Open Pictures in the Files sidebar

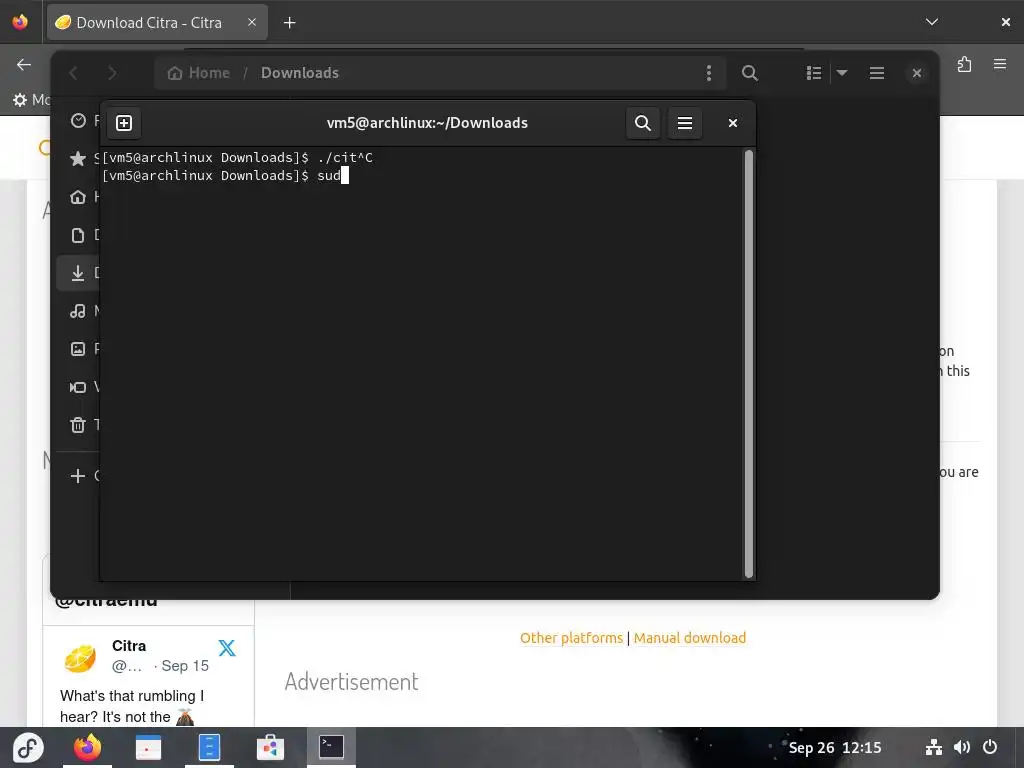tap(78, 349)
